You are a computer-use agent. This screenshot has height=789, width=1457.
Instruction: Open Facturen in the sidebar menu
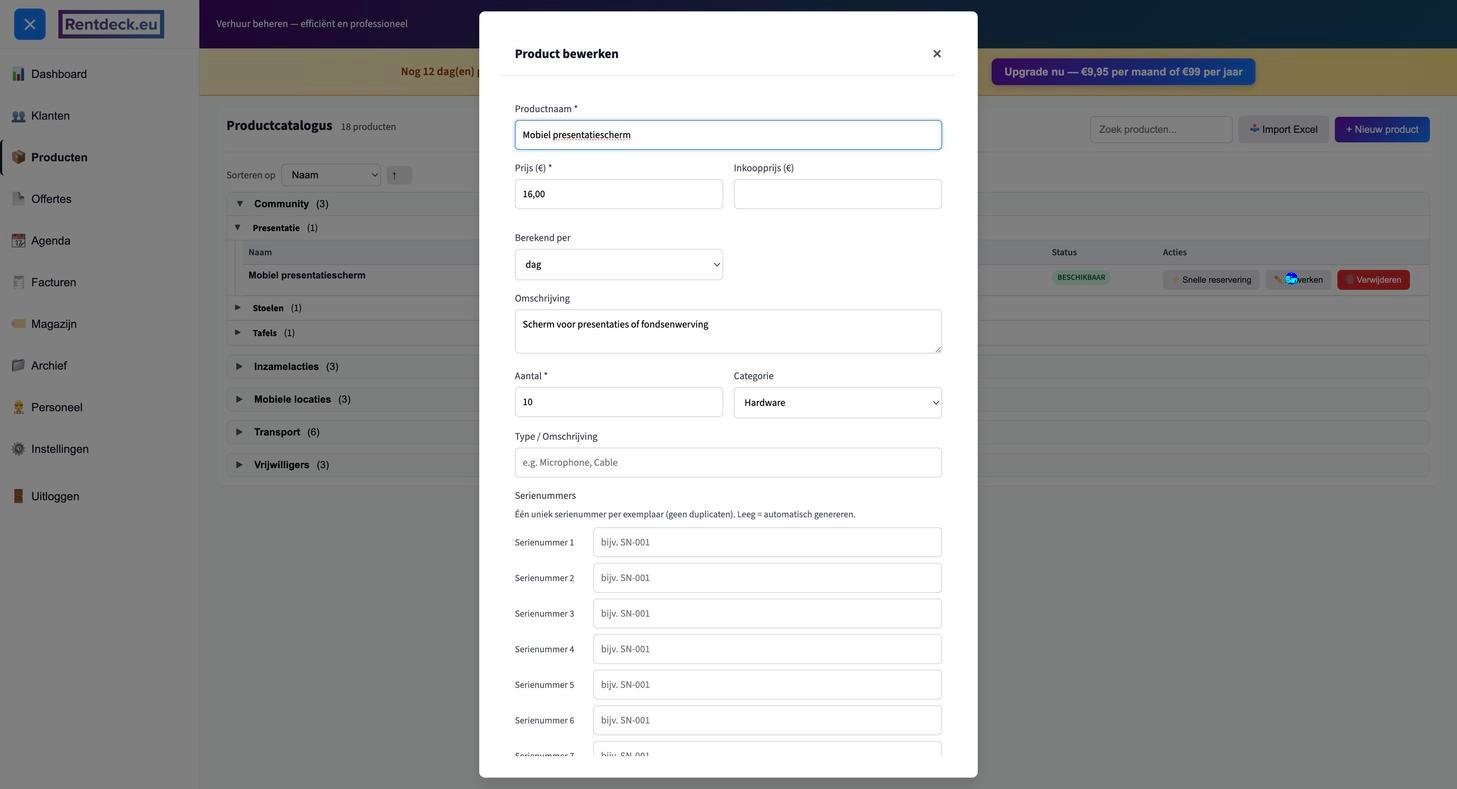(53, 283)
